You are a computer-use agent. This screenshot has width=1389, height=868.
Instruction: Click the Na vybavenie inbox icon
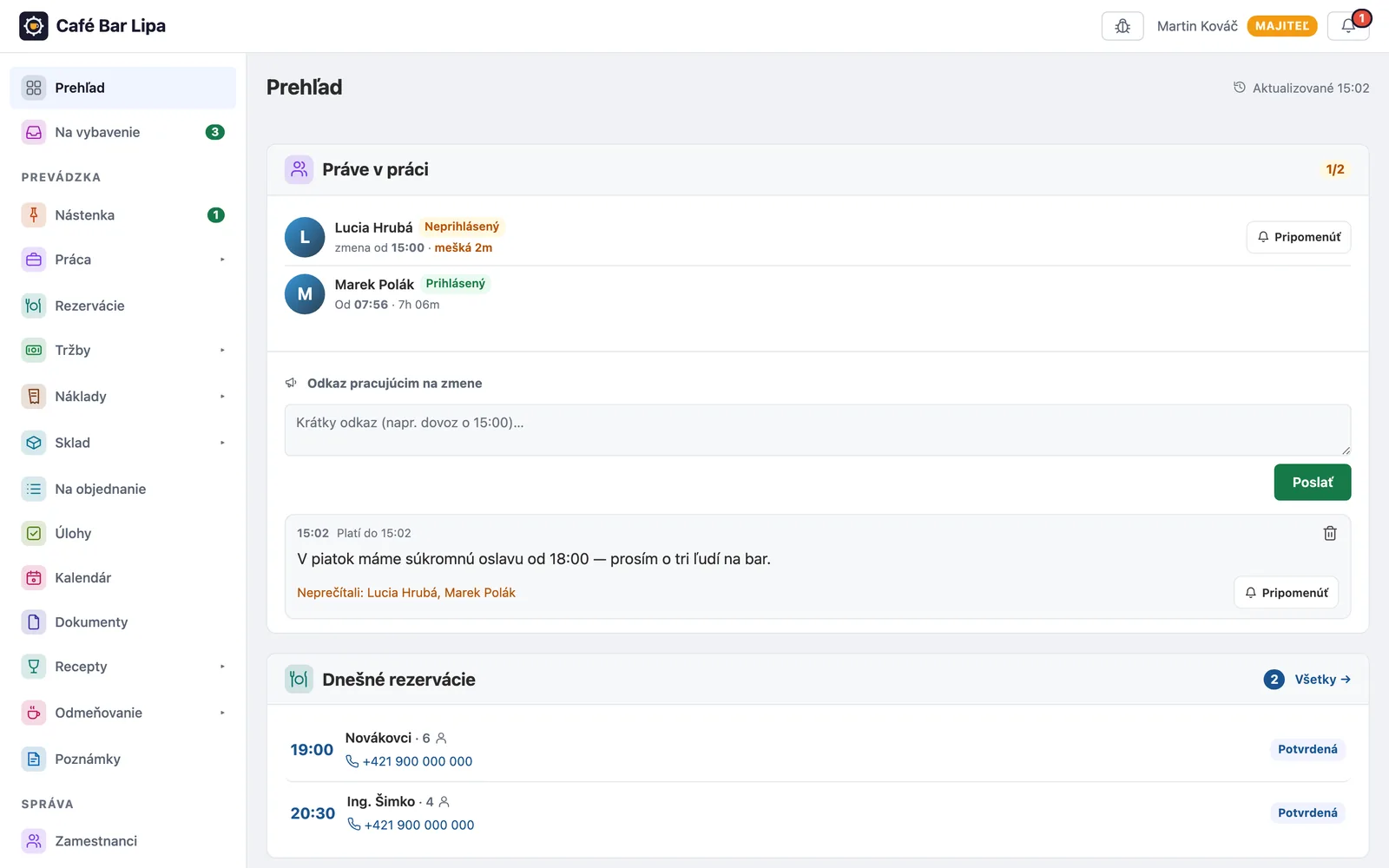point(34,132)
